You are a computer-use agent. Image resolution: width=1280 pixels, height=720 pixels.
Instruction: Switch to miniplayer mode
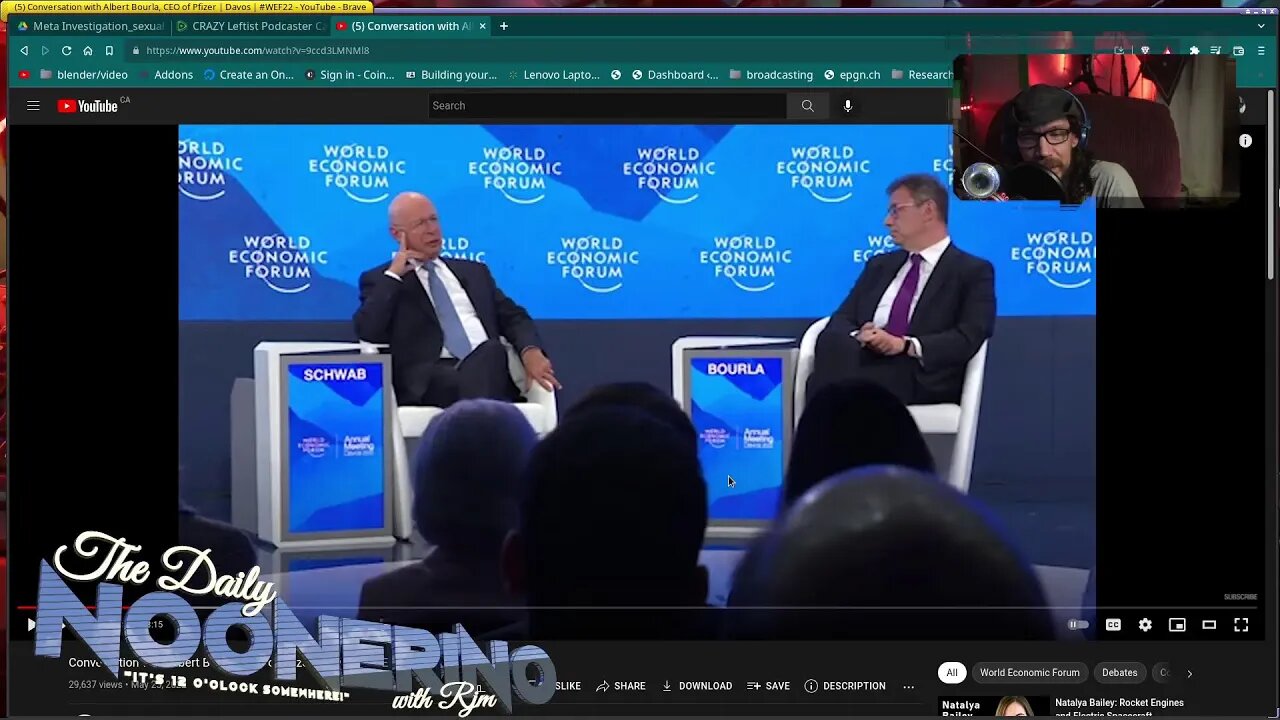(1177, 625)
